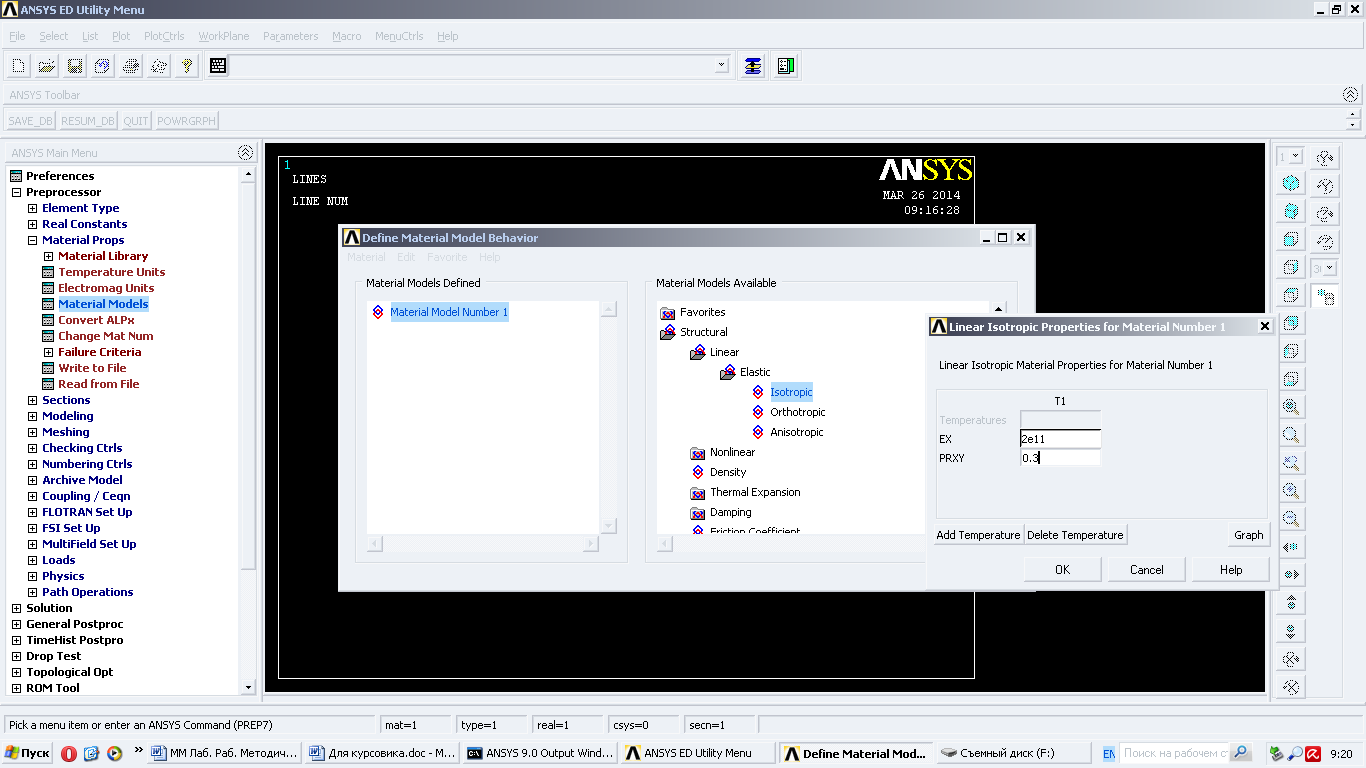Click Cancel in Linear Isotropic Properties dialog
Image resolution: width=1366 pixels, height=768 pixels.
pyautogui.click(x=1146, y=569)
